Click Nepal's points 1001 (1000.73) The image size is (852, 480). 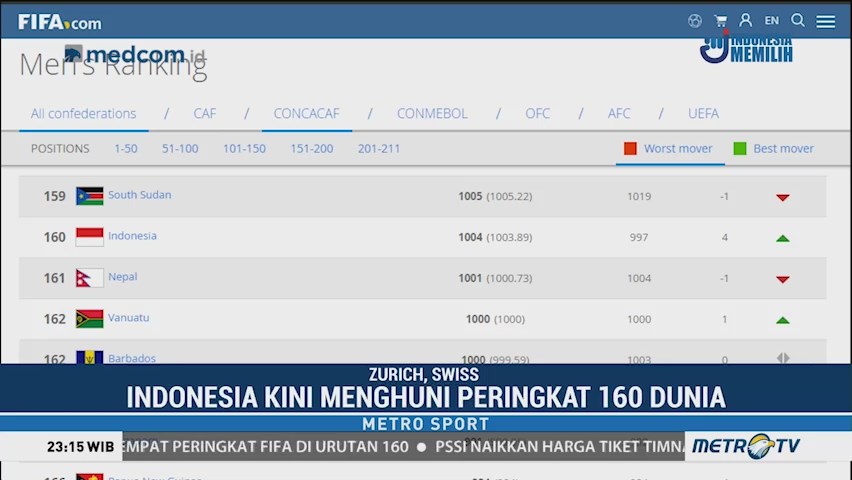(495, 278)
